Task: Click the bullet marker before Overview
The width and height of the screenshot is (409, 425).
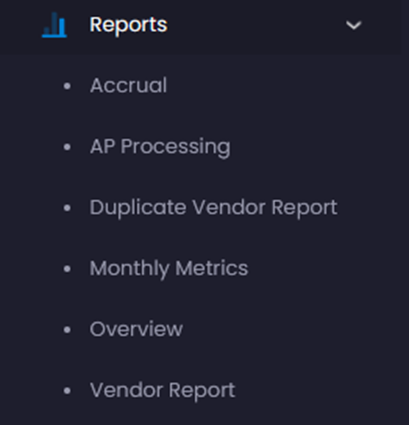Action: pos(67,330)
